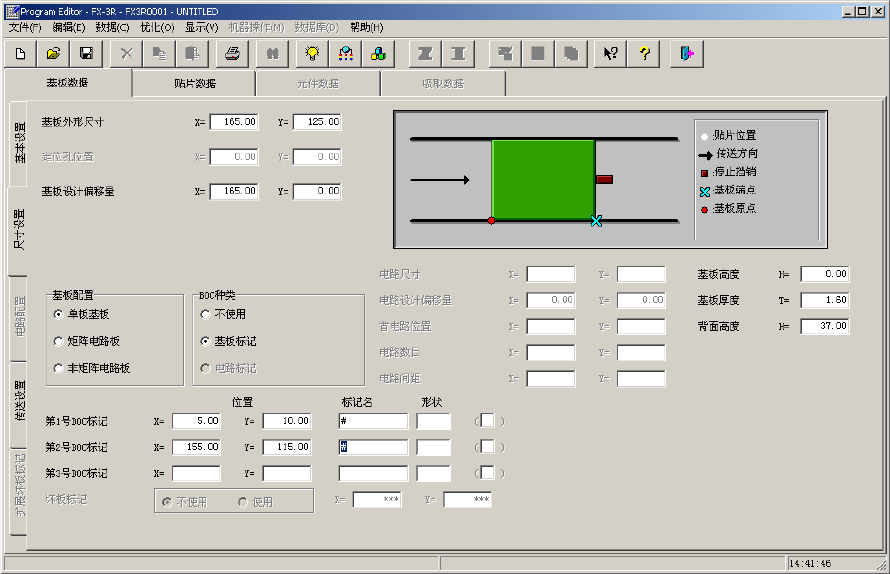890x574 pixels.
Task: Select the 矩阵电路板 radio button
Action: click(59, 341)
